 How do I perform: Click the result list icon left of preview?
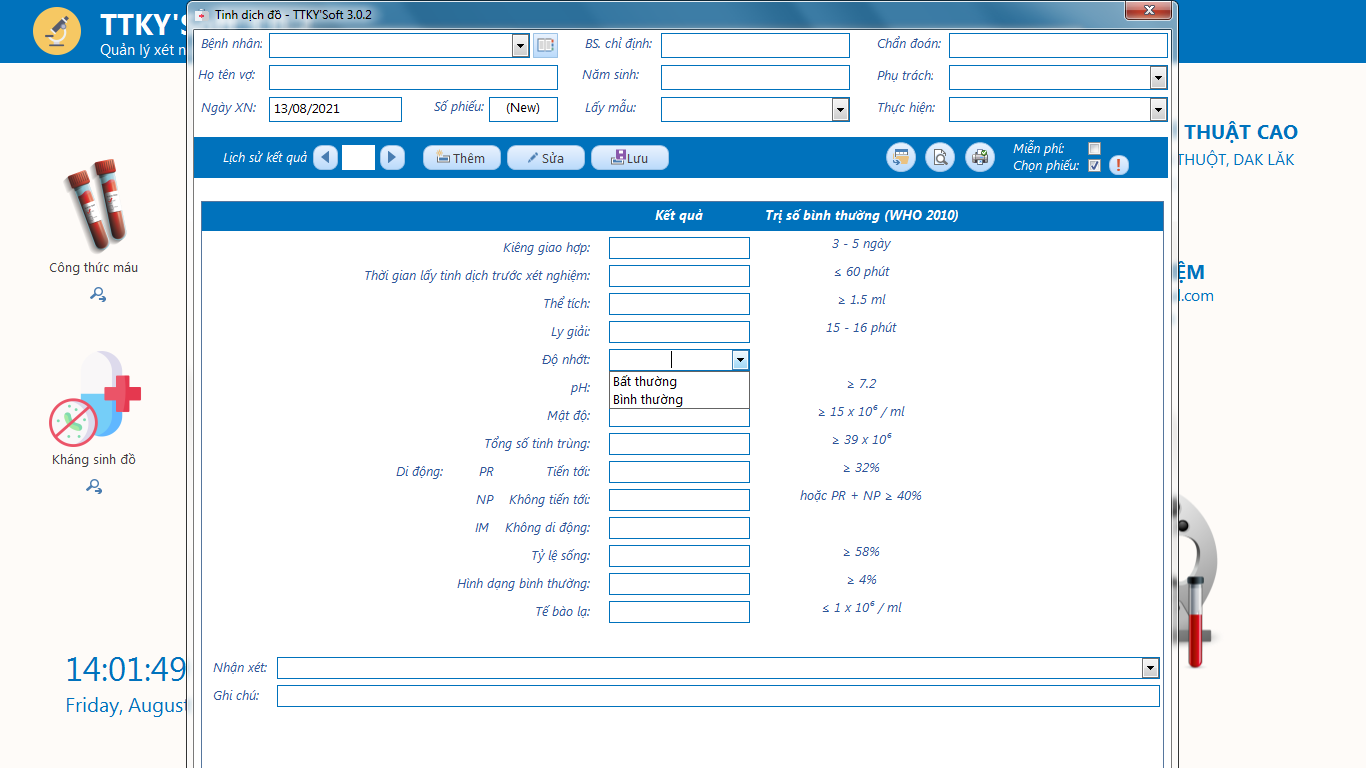pyautogui.click(x=900, y=158)
